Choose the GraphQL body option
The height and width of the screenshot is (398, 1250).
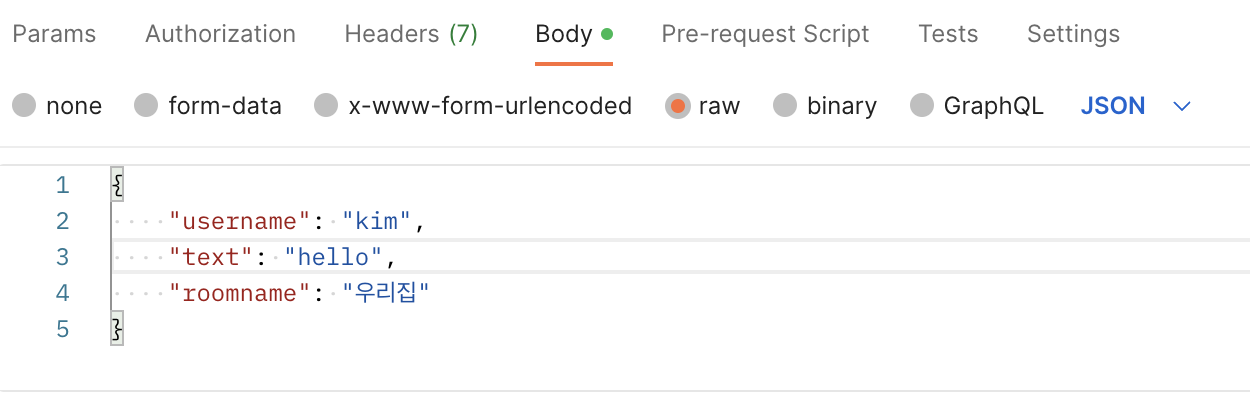pyautogui.click(x=922, y=105)
